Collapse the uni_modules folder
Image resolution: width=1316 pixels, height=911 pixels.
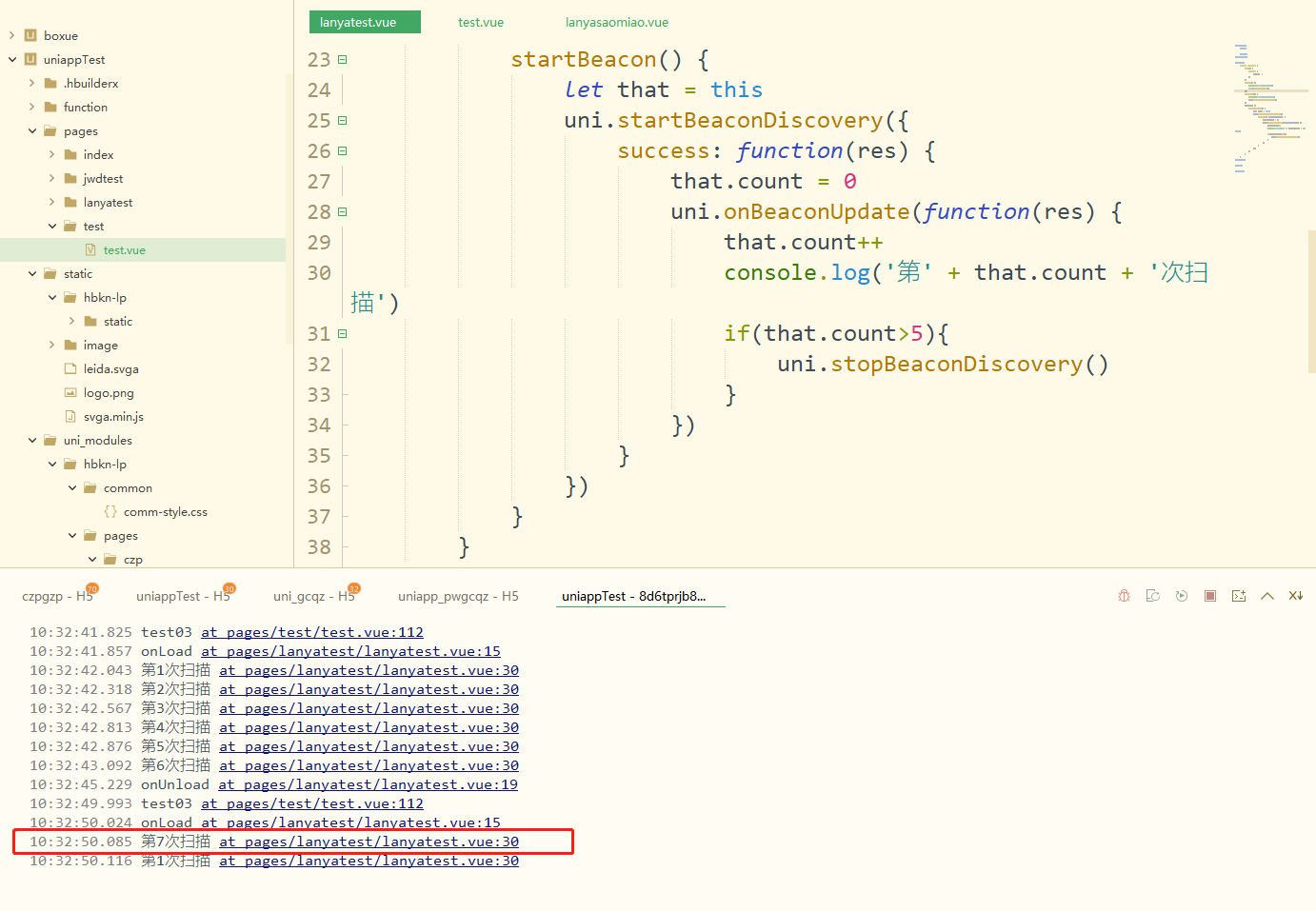point(32,441)
